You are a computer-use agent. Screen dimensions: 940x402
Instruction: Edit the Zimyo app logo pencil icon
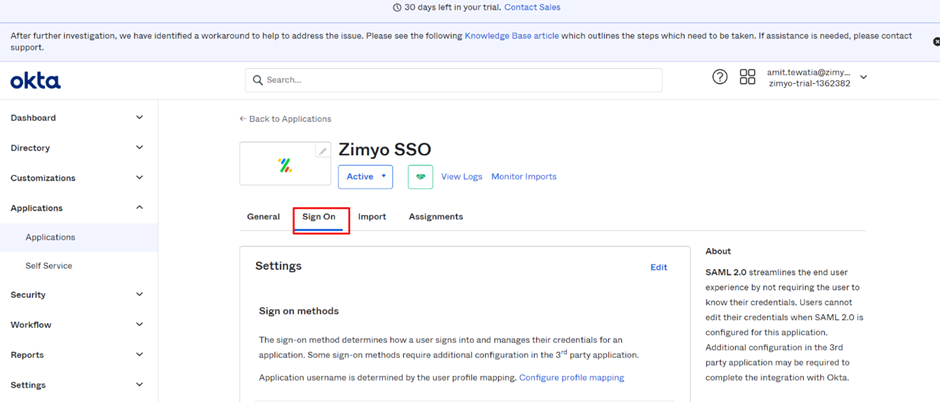tap(323, 151)
